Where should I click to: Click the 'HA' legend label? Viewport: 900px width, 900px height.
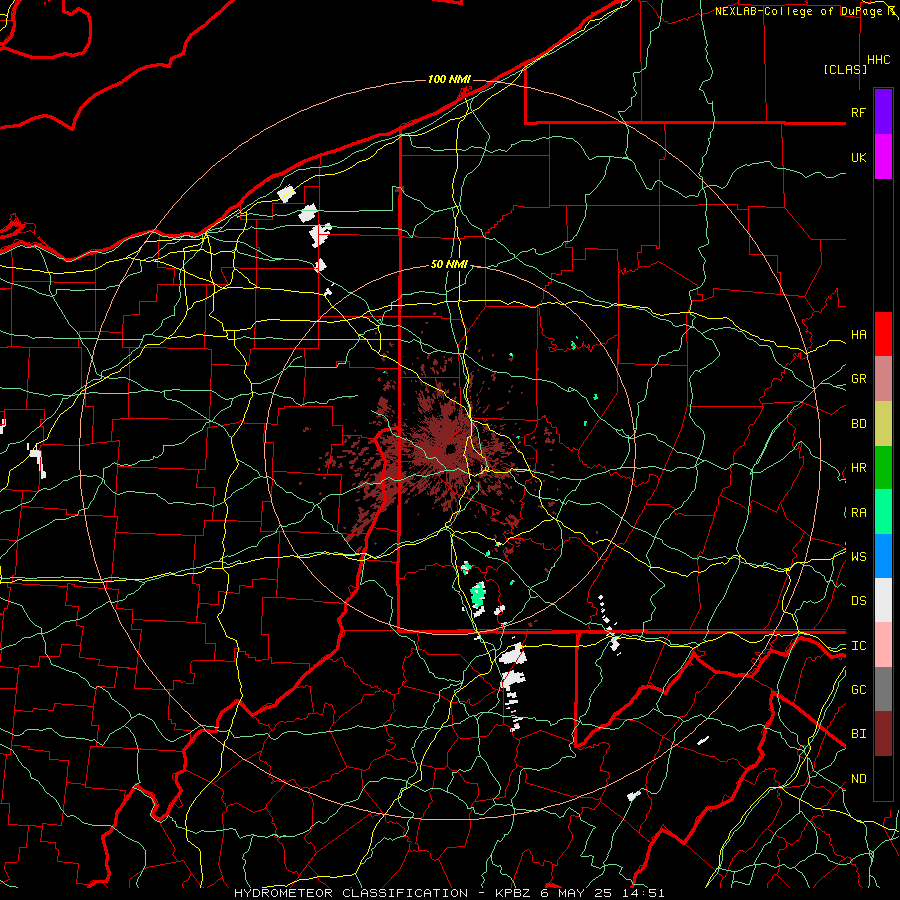point(858,335)
